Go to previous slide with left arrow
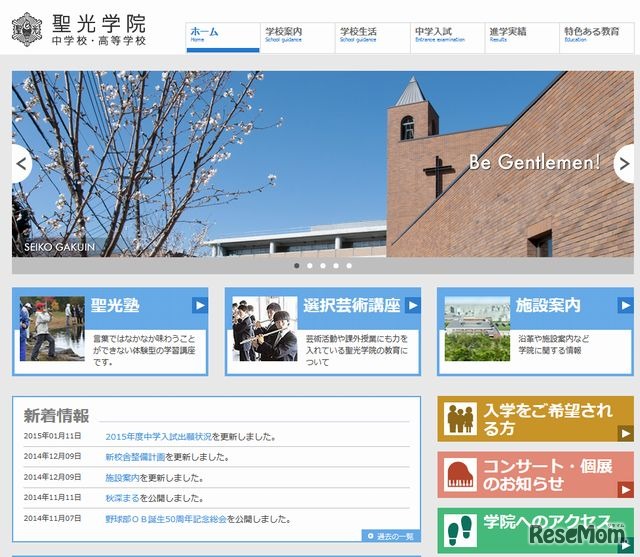 pos(21,164)
